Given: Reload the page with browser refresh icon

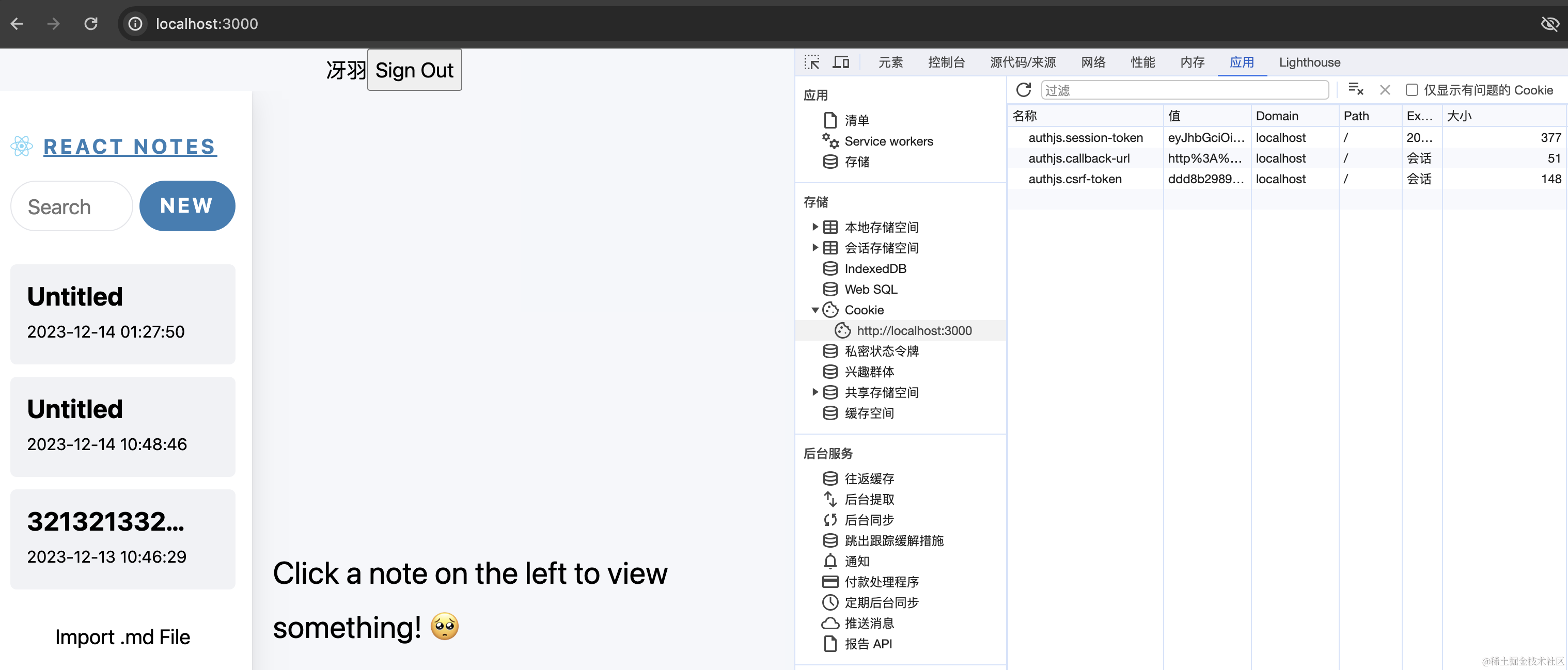Looking at the screenshot, I should pyautogui.click(x=91, y=24).
